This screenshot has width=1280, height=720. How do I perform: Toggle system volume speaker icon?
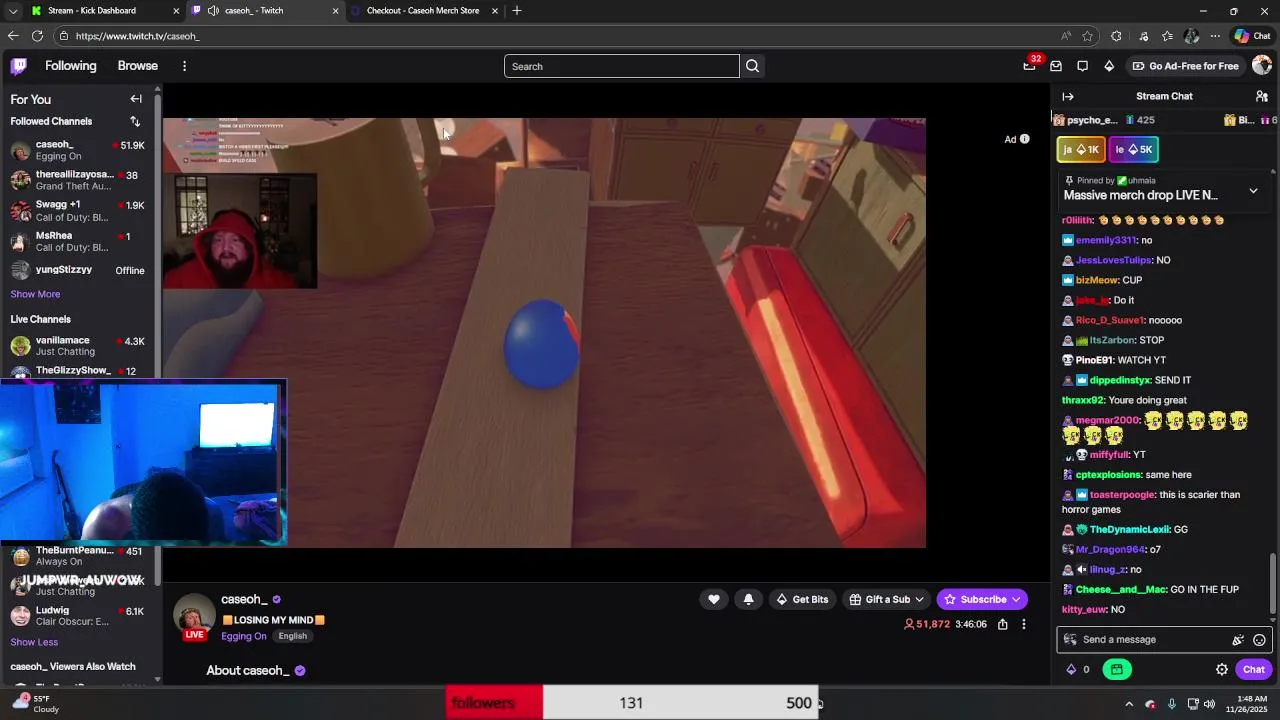pos(1209,704)
